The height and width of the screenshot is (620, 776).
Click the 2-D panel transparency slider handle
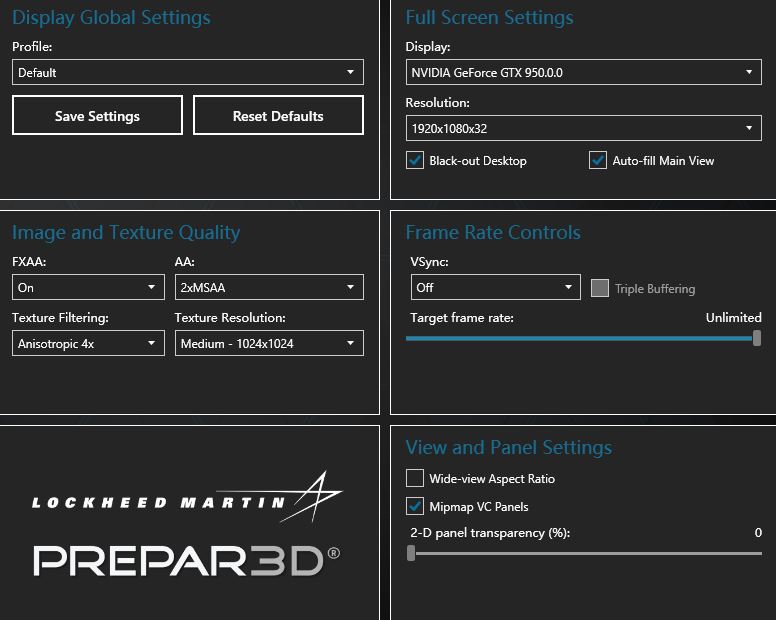pyautogui.click(x=411, y=553)
